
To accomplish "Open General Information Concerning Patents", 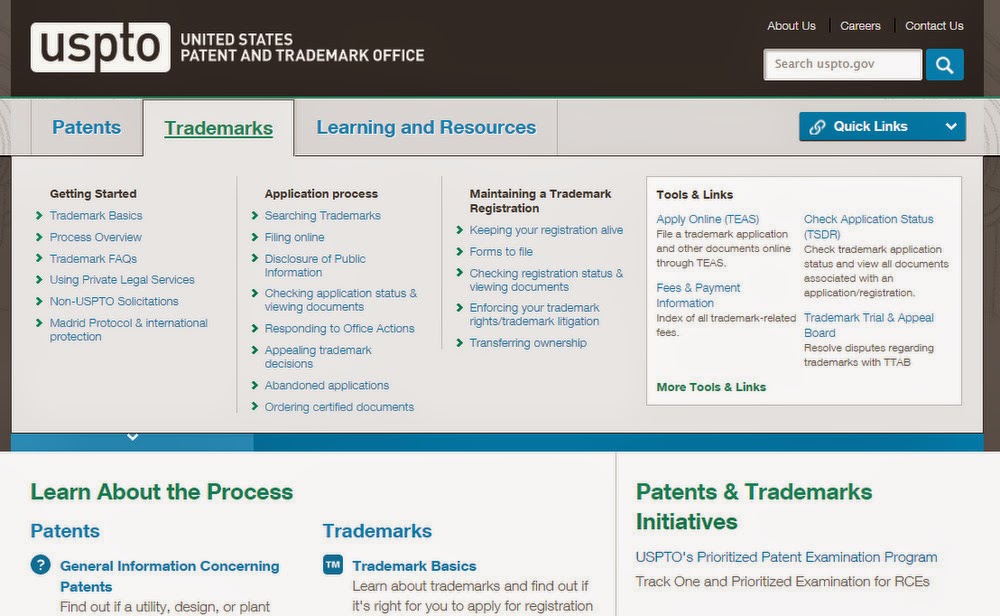I will click(x=169, y=576).
